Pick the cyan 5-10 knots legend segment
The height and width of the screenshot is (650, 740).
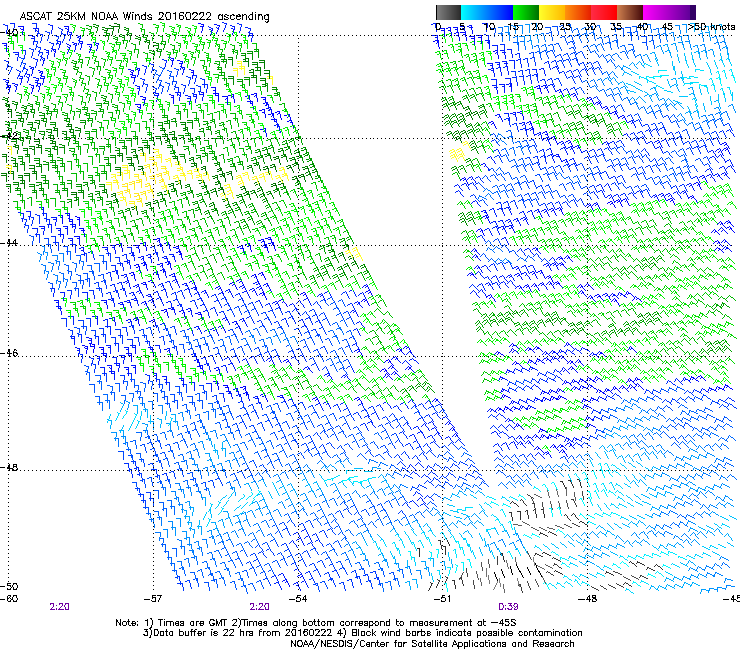click(474, 12)
